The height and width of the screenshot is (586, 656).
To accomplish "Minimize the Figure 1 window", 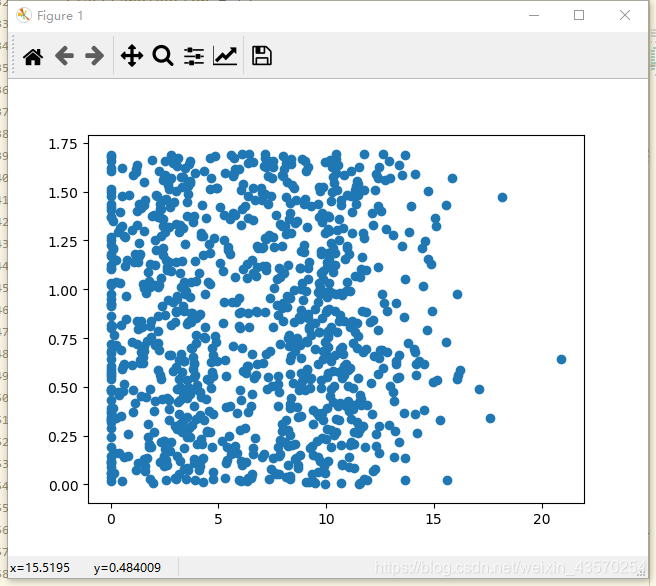I will [x=534, y=15].
